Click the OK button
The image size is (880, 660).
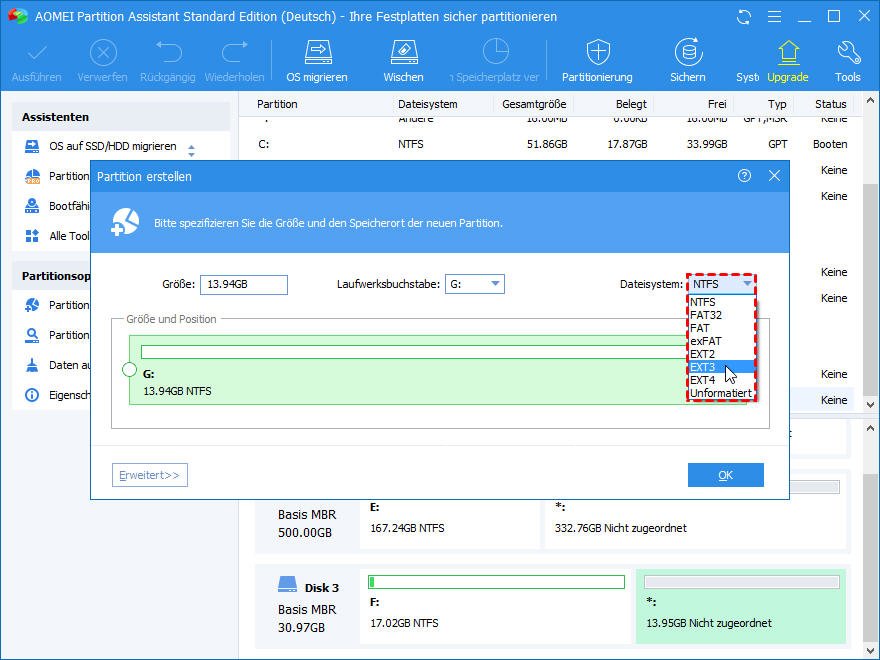tap(726, 475)
